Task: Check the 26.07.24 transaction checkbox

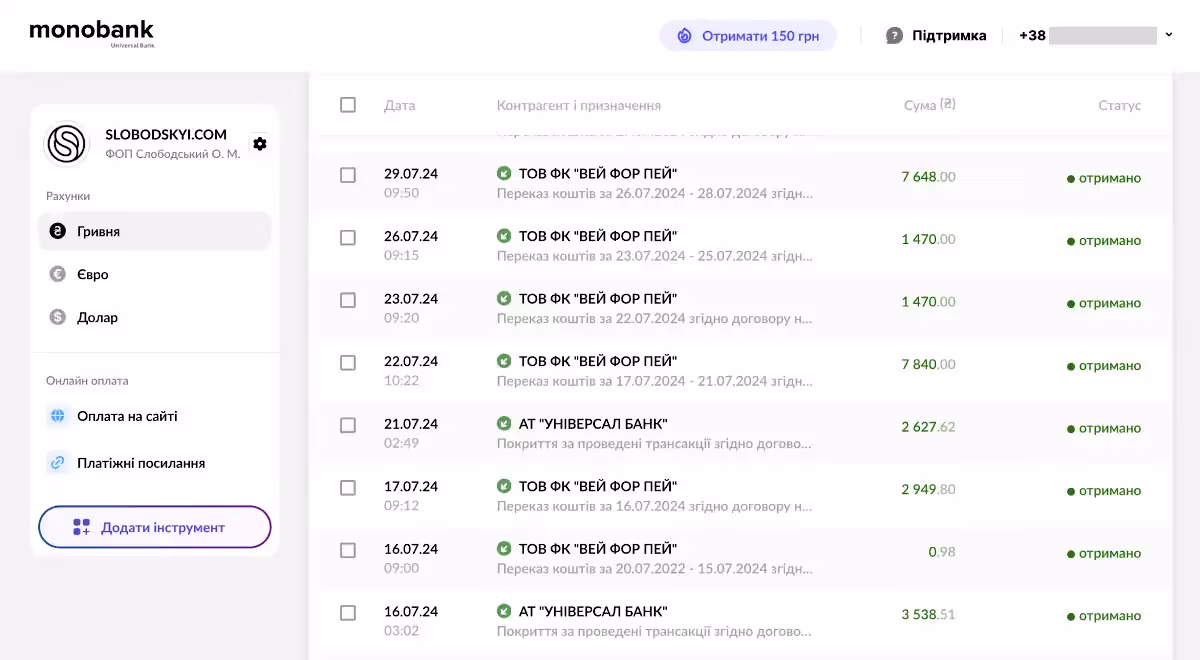Action: click(x=348, y=238)
